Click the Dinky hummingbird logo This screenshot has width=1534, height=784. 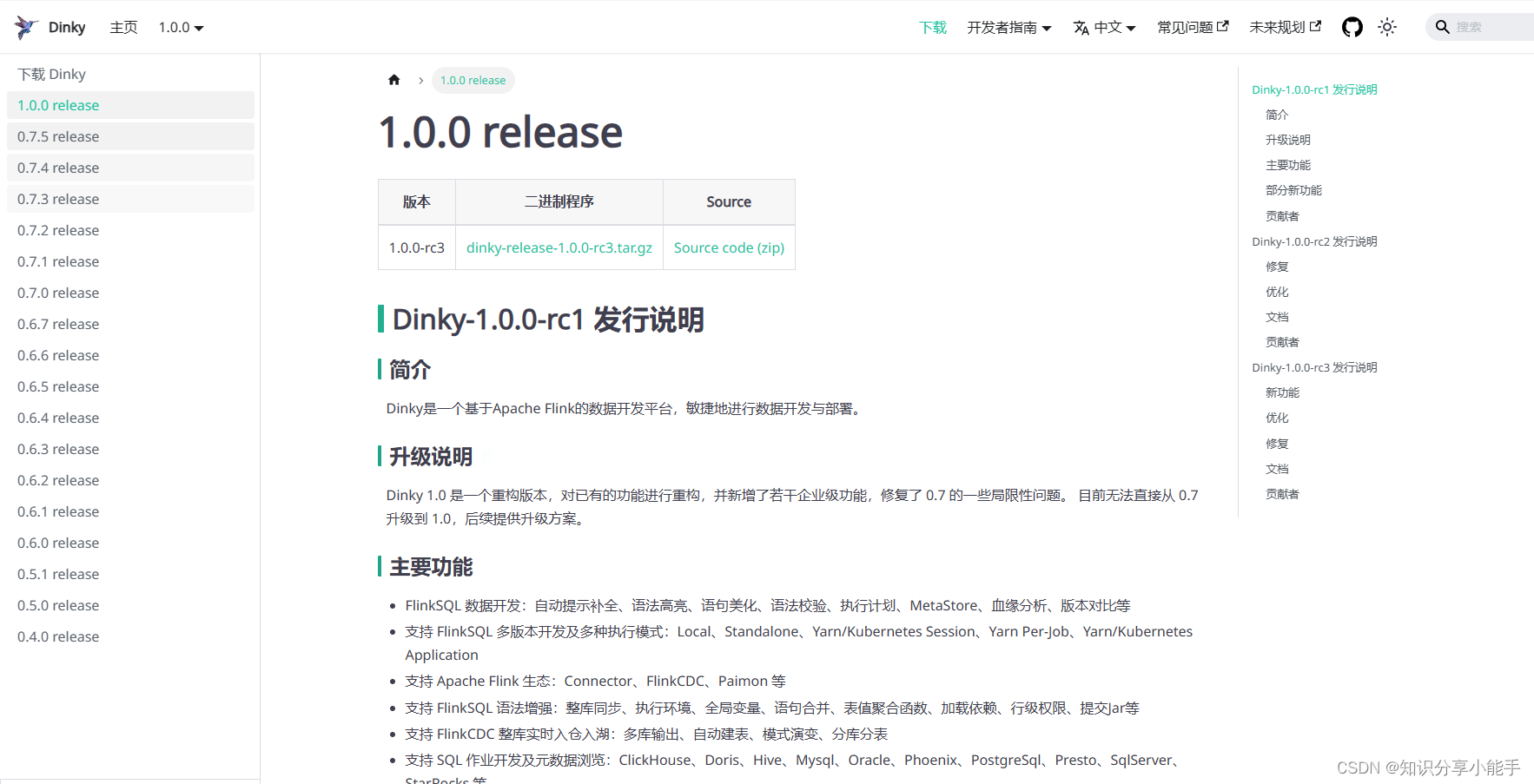tap(26, 27)
